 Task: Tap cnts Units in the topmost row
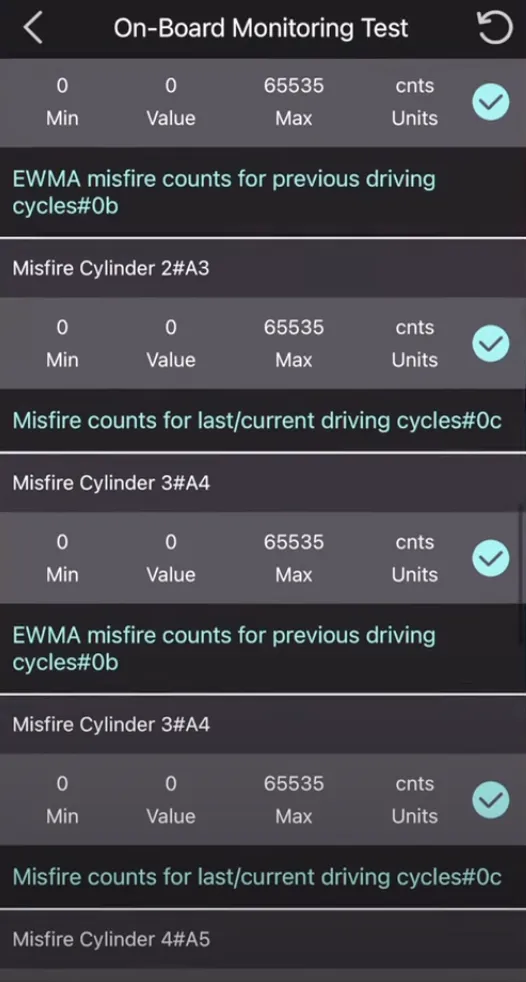click(x=415, y=101)
